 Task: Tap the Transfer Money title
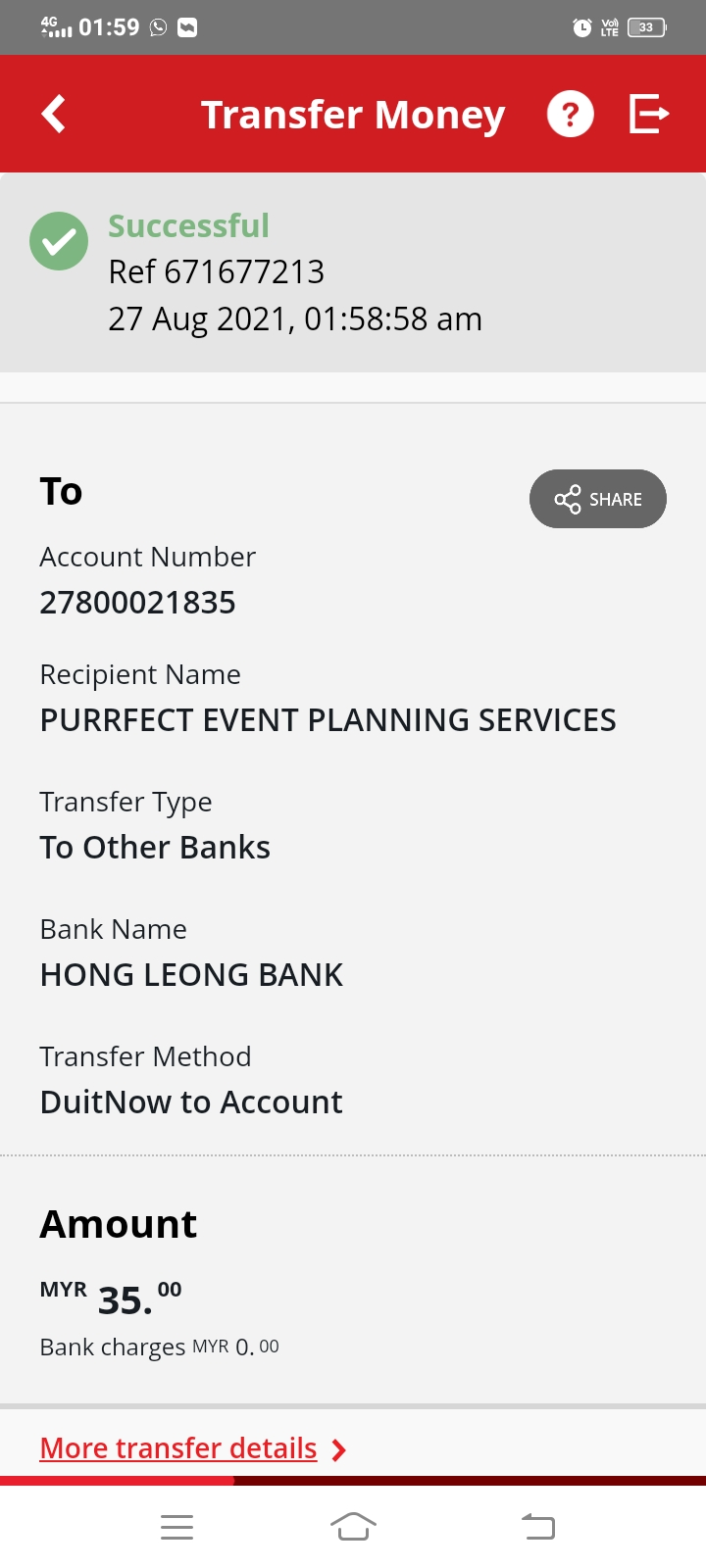click(353, 115)
